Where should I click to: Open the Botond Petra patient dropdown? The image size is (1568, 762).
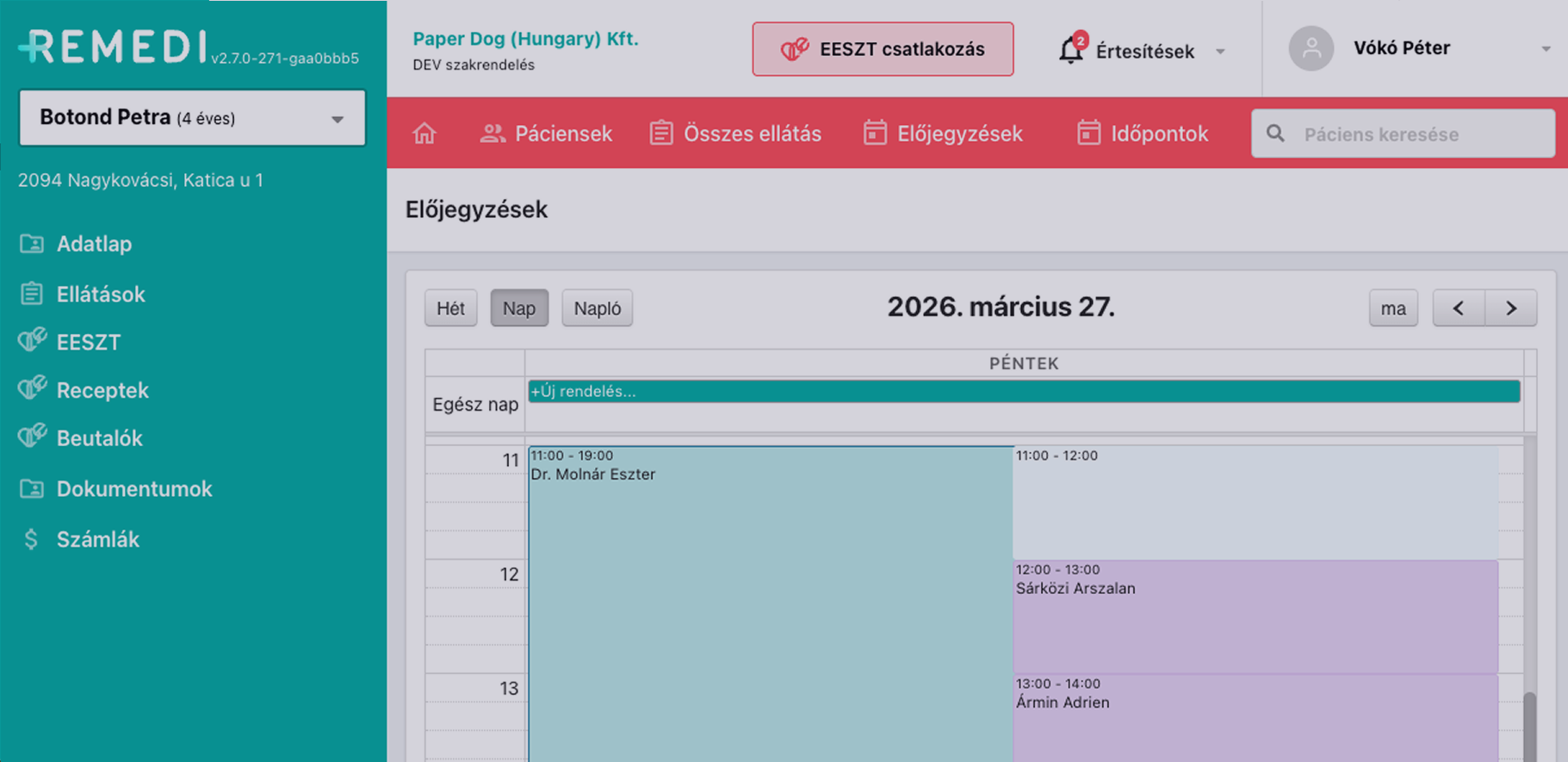pyautogui.click(x=192, y=118)
